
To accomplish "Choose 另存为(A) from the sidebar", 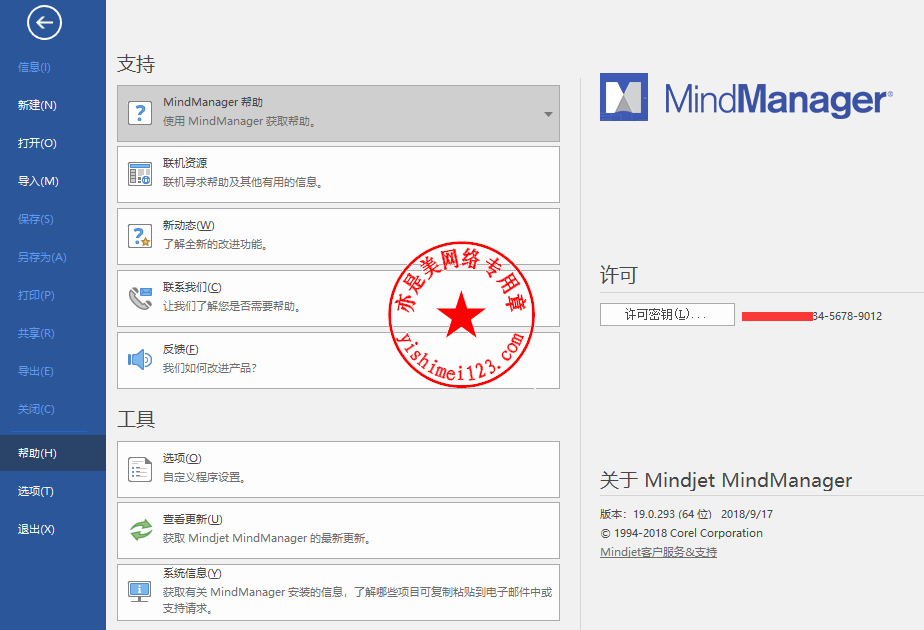I will [42, 257].
